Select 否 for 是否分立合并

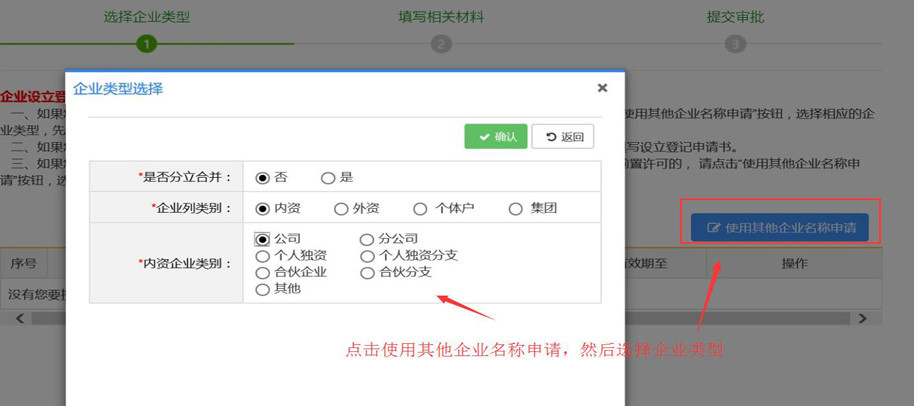263,177
